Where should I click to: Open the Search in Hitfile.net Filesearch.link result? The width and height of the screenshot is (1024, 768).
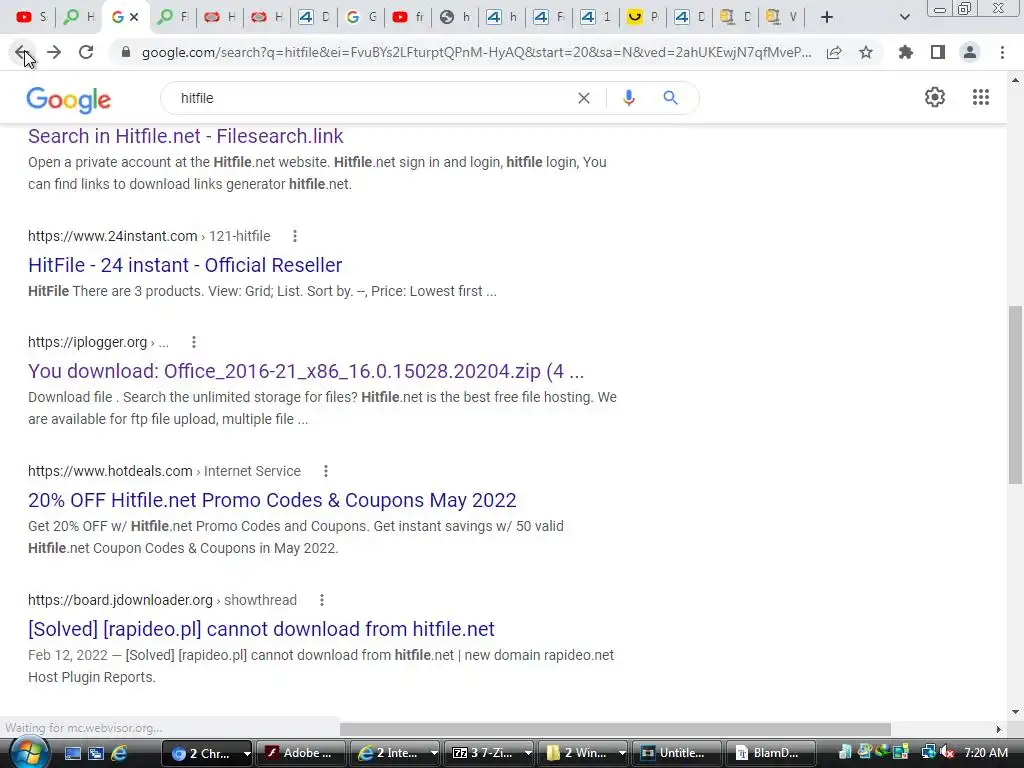coord(185,136)
